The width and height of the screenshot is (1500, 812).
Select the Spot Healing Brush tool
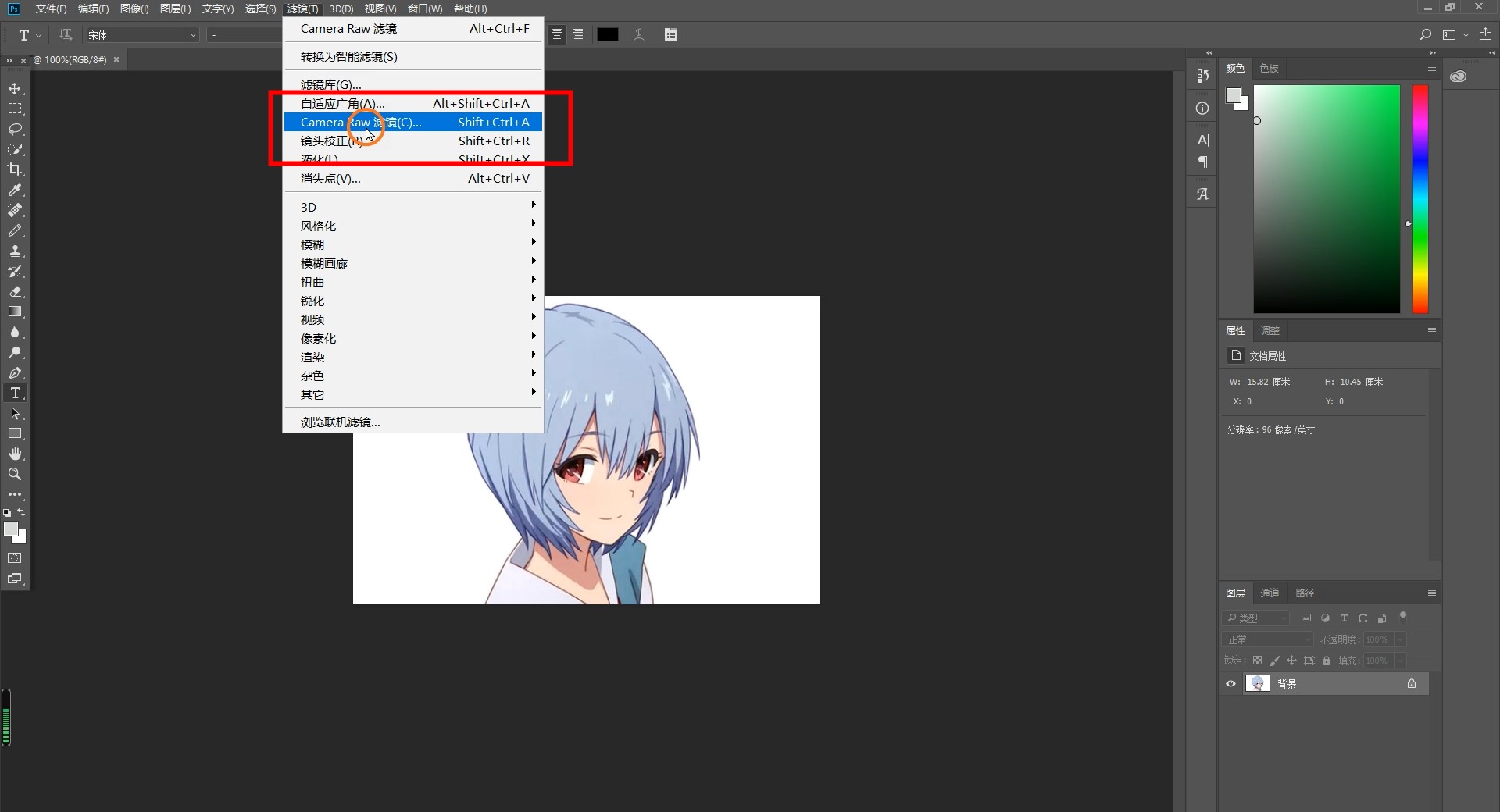point(15,210)
